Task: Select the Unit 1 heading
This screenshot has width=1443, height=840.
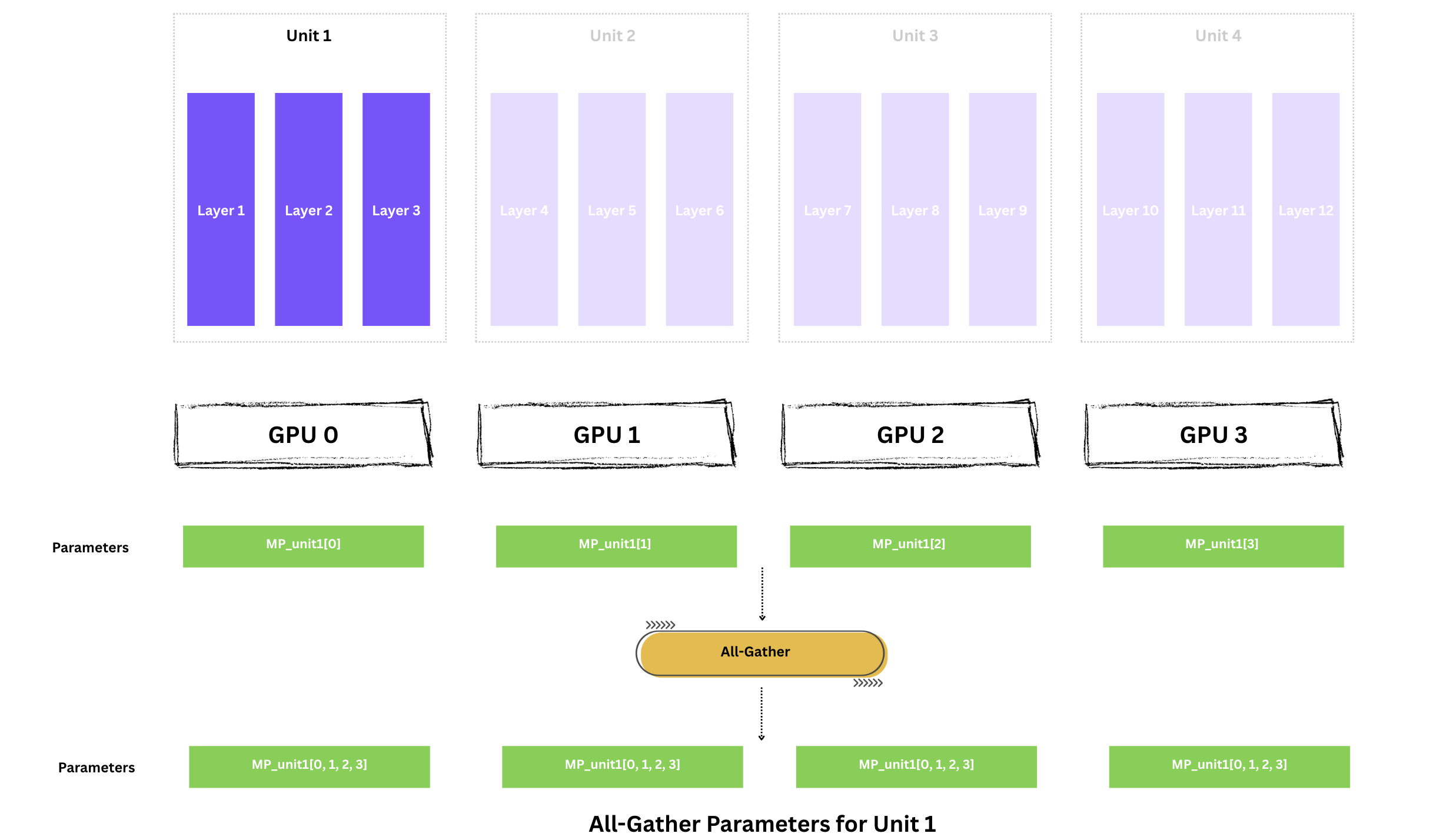Action: [x=309, y=36]
